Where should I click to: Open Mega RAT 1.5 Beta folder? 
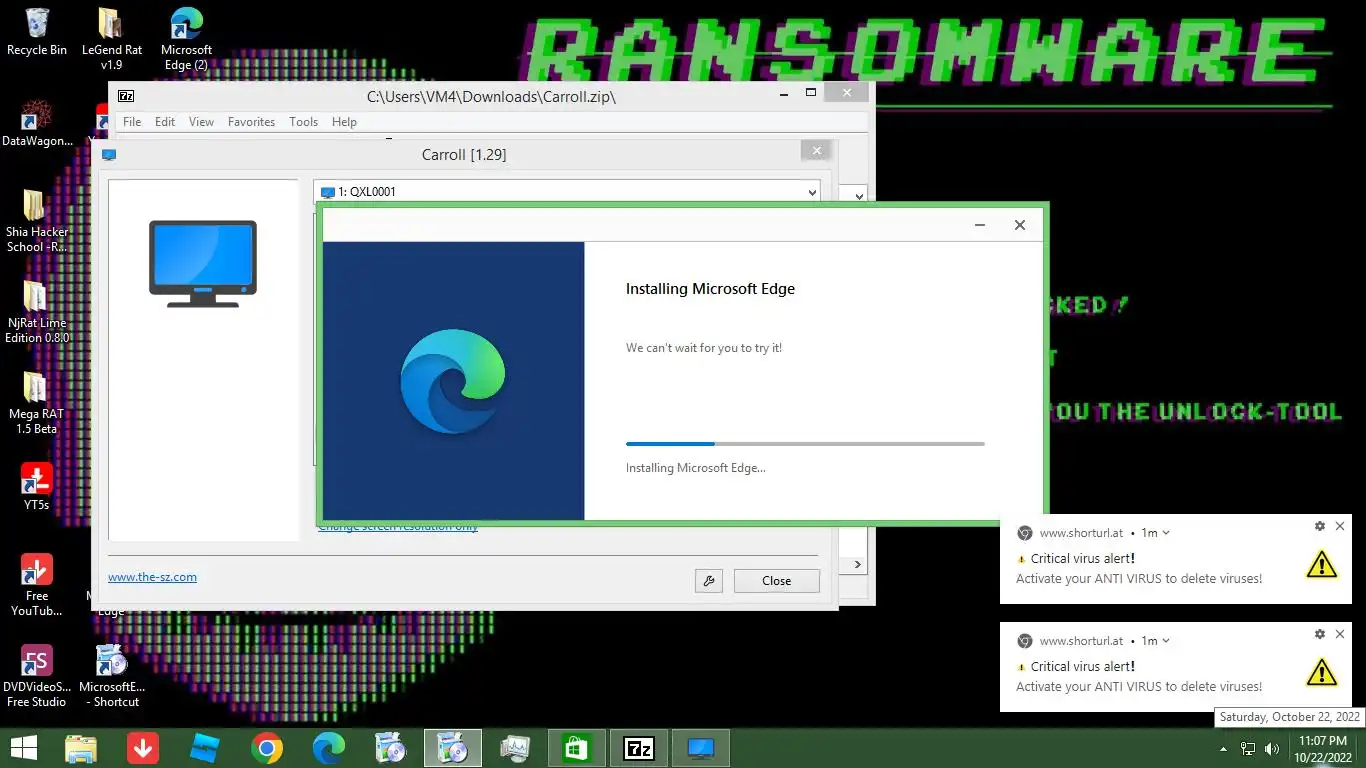pos(37,403)
